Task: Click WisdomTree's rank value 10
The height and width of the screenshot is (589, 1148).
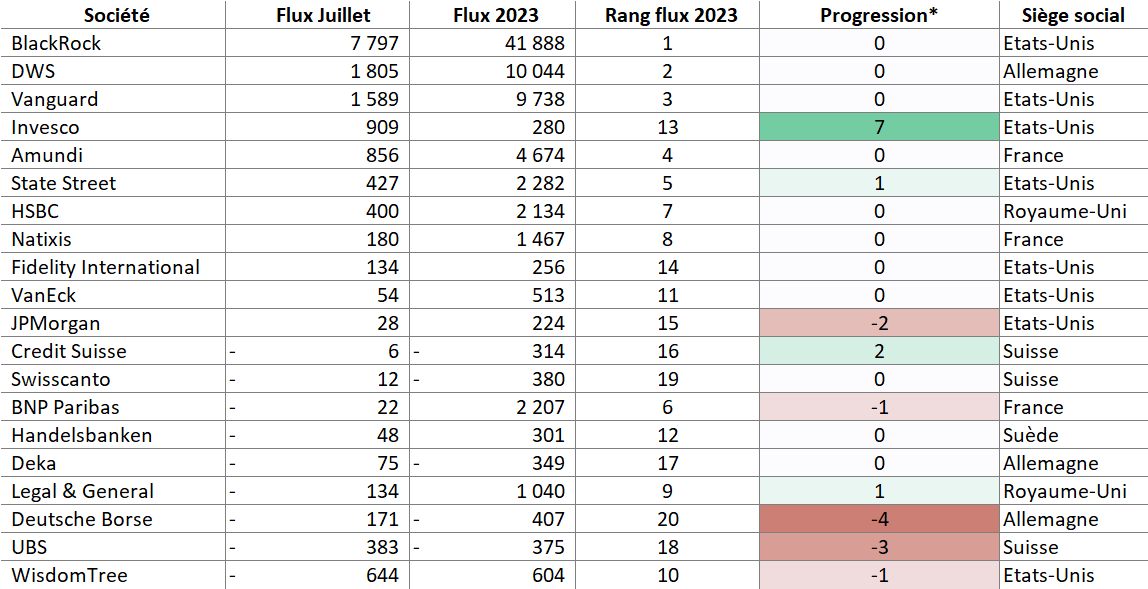Action: coord(668,576)
